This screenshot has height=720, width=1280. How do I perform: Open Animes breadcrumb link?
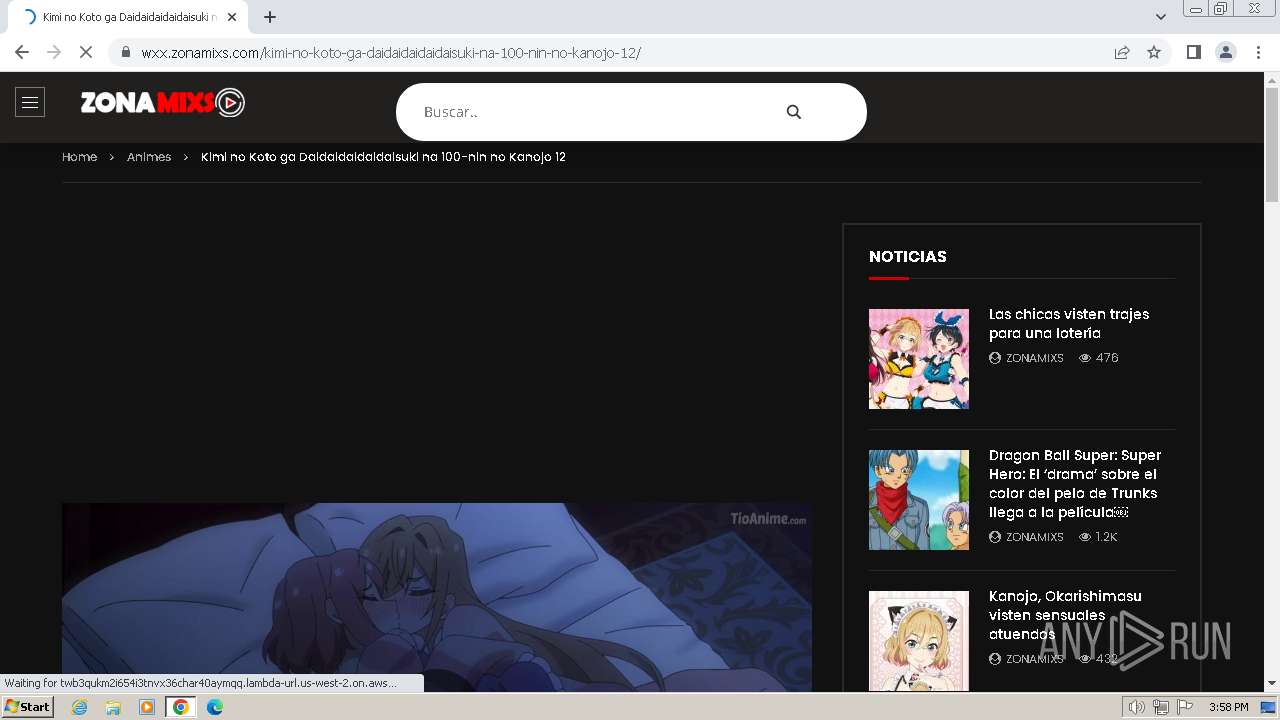click(149, 157)
